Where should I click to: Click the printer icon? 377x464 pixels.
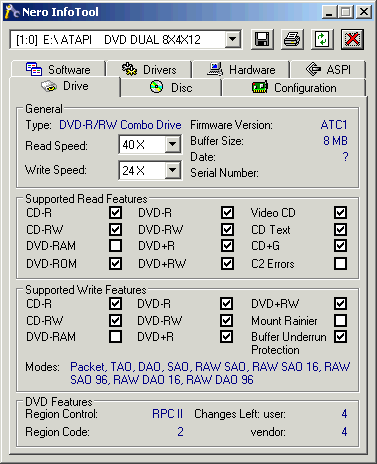point(292,39)
